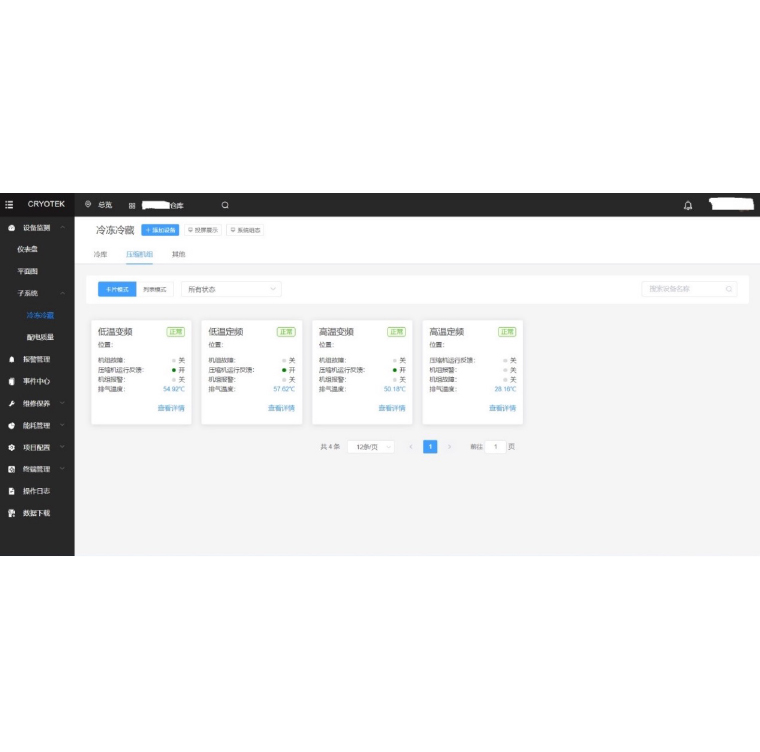760x752 pixels.
Task: Click the 维修保养 wrench icon in sidebar
Action: [x=11, y=403]
